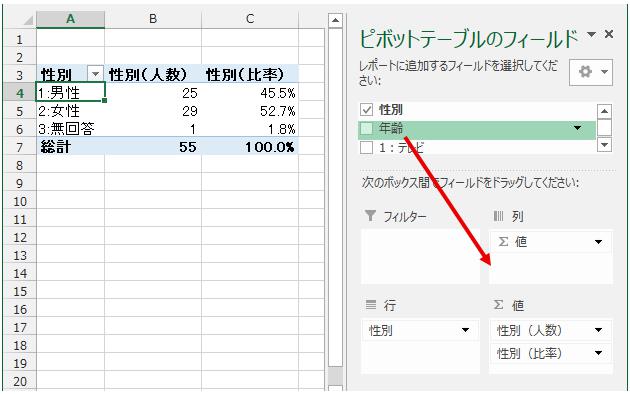
Task: Select row 4 header
Action: pyautogui.click(x=20, y=93)
